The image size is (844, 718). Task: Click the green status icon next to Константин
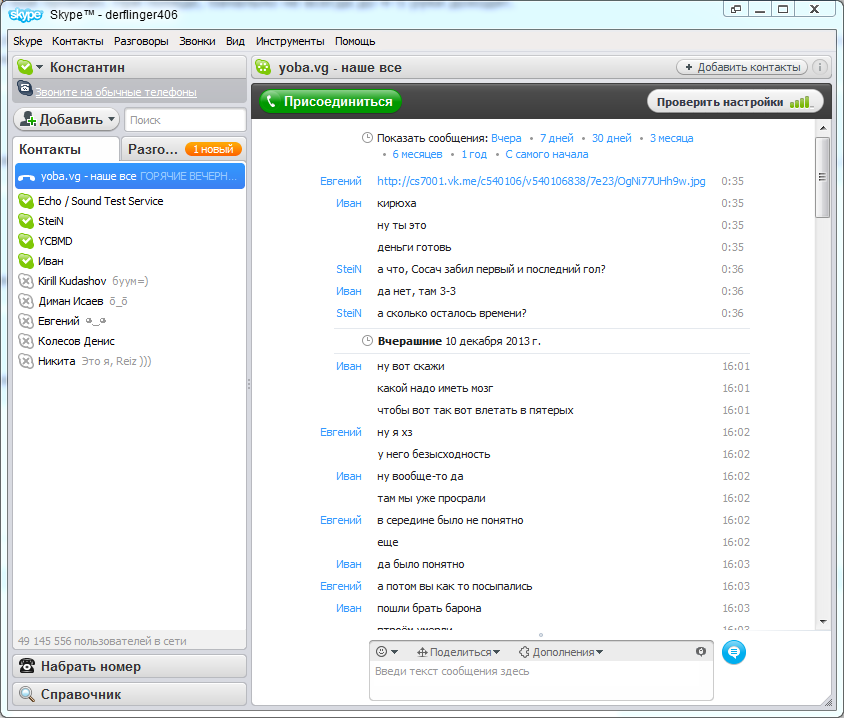tap(25, 67)
